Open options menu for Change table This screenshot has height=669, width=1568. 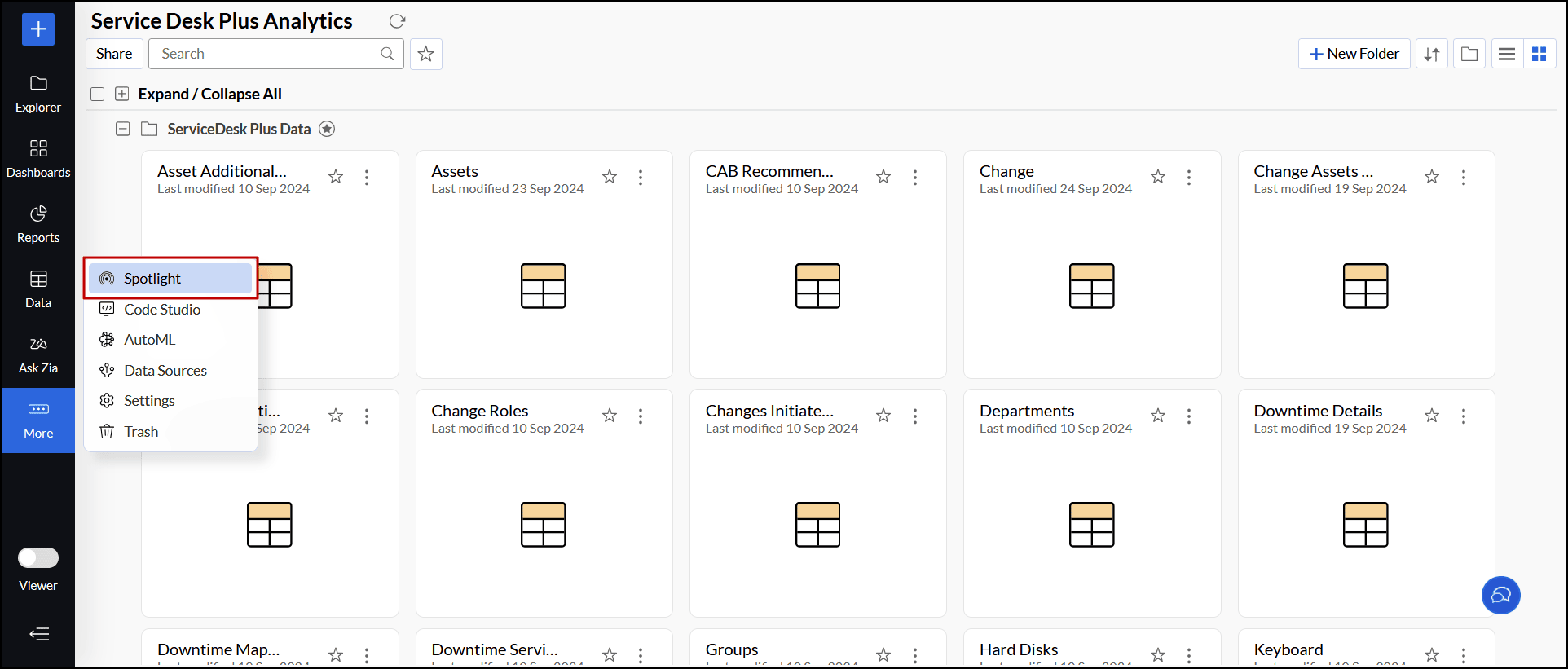coord(1189,178)
